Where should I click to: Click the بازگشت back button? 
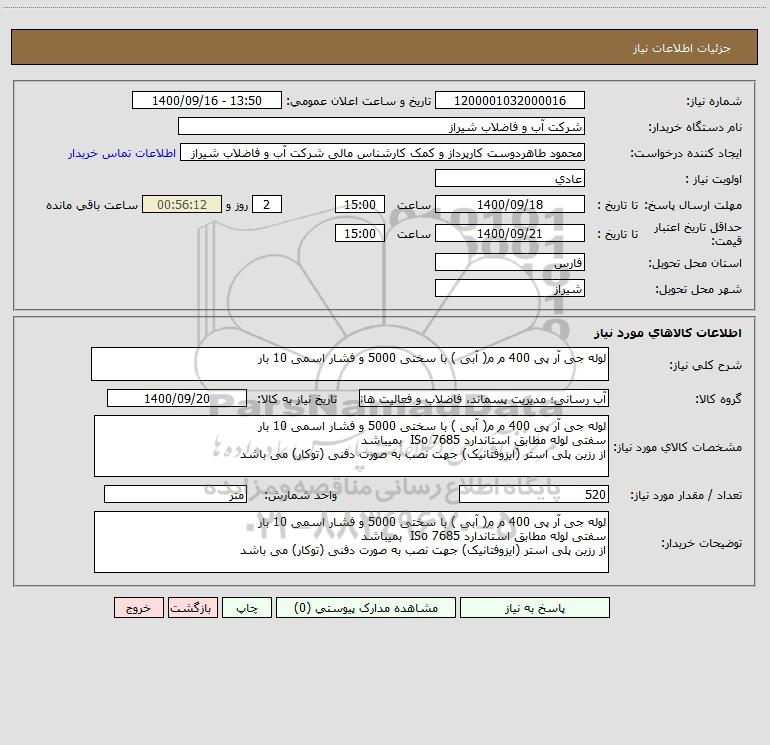pos(192,608)
